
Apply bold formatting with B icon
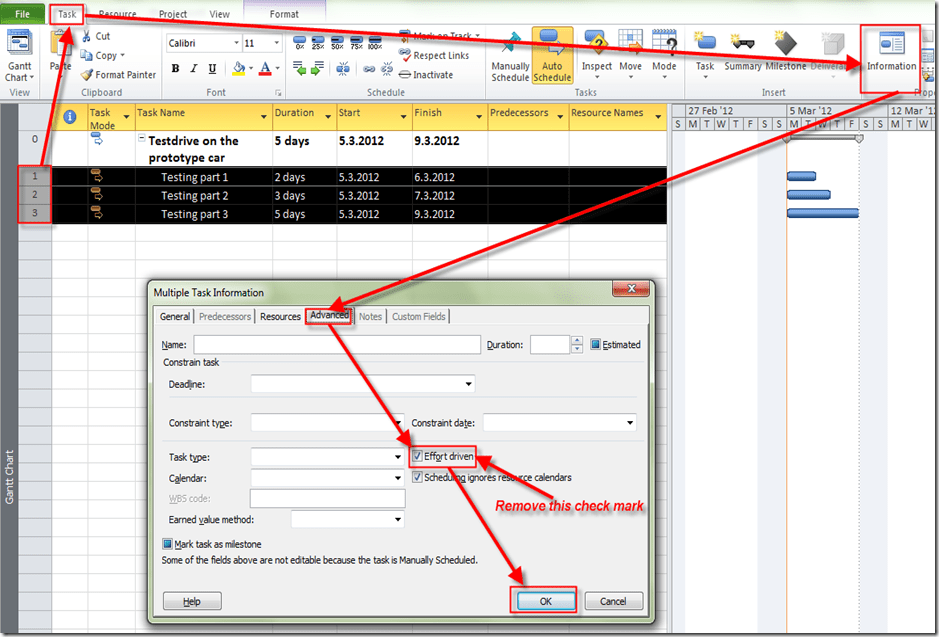pos(176,69)
